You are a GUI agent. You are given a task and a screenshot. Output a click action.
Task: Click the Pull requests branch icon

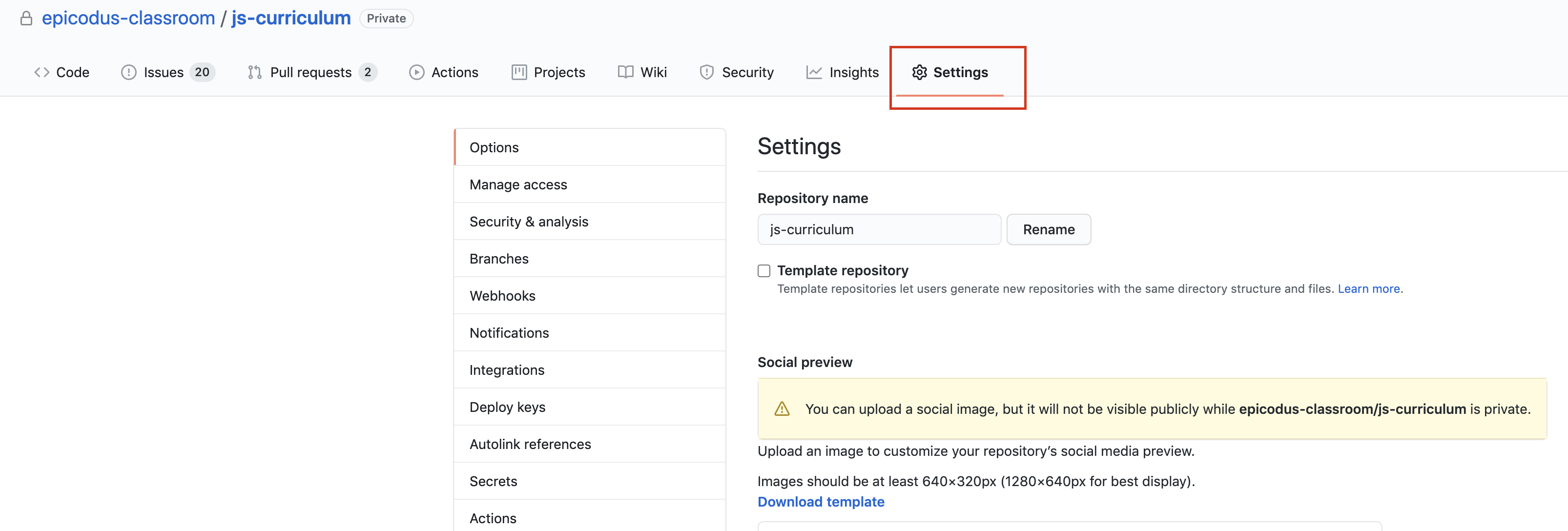(x=254, y=72)
